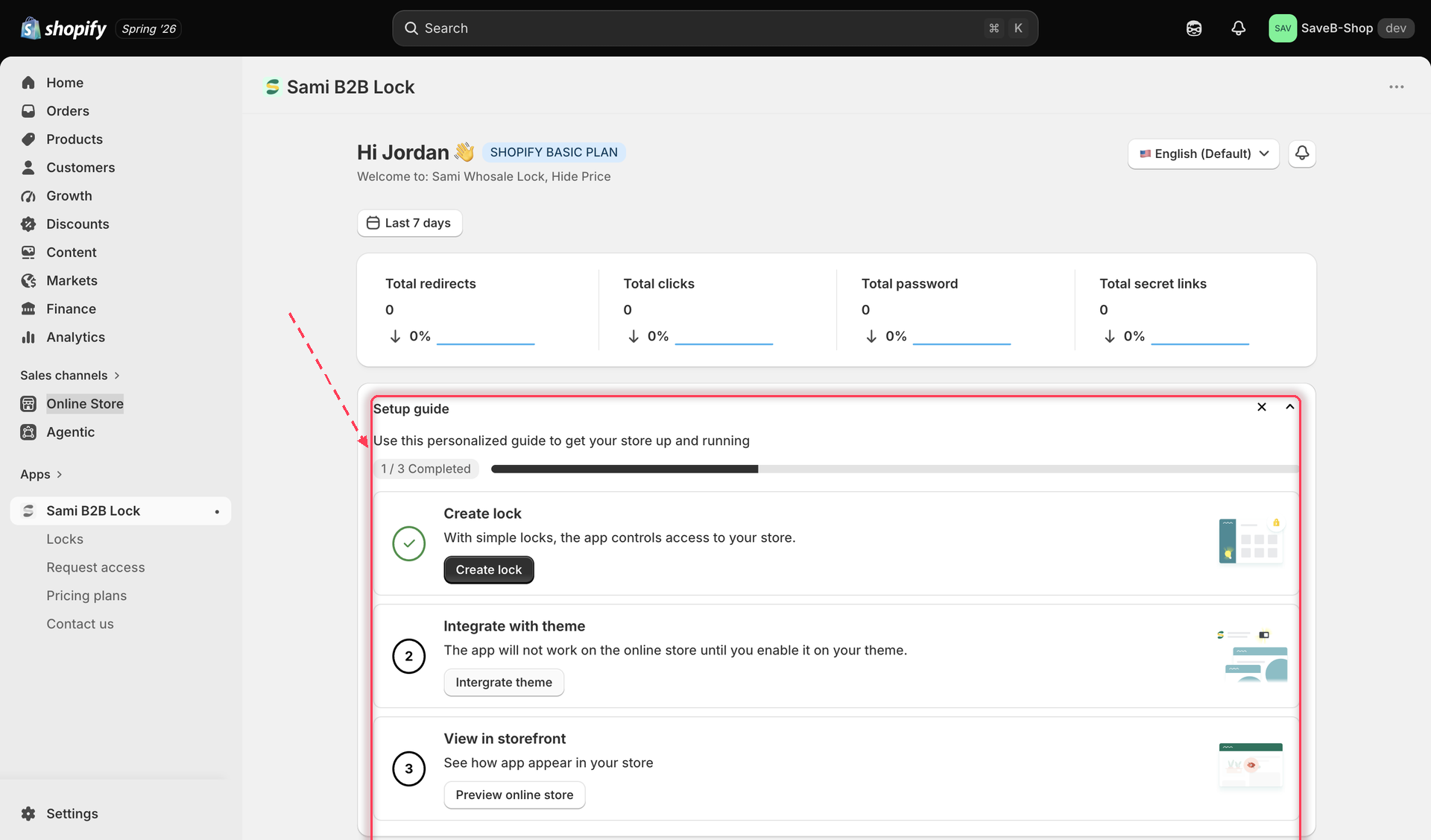This screenshot has height=840, width=1431.
Task: Click the Intergrate theme button
Action: (504, 682)
